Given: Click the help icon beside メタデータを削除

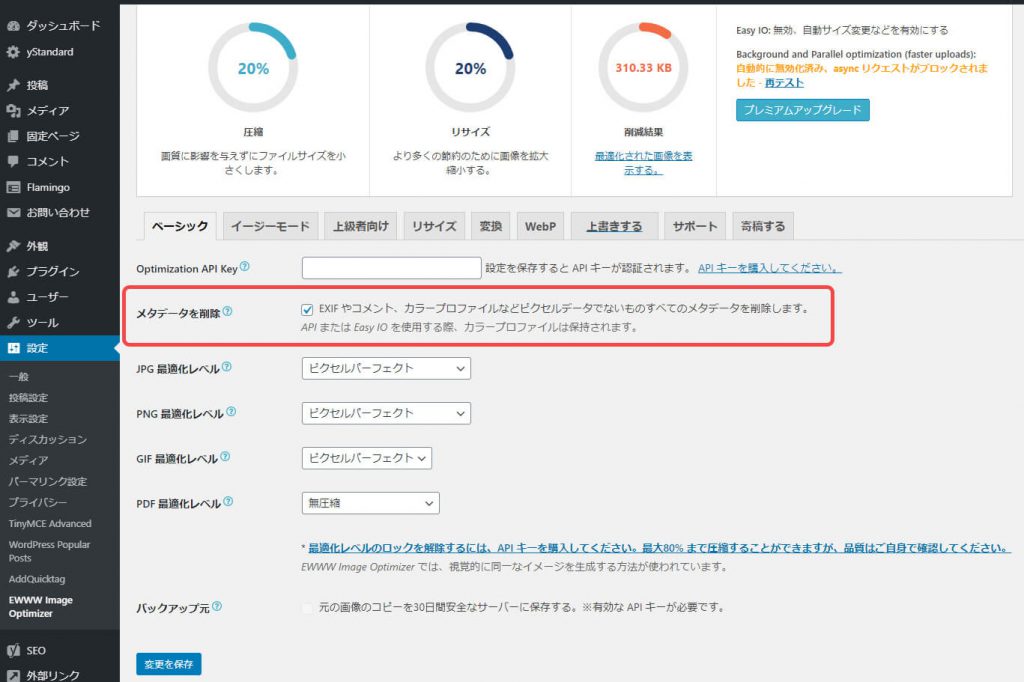Looking at the screenshot, I should click(227, 312).
